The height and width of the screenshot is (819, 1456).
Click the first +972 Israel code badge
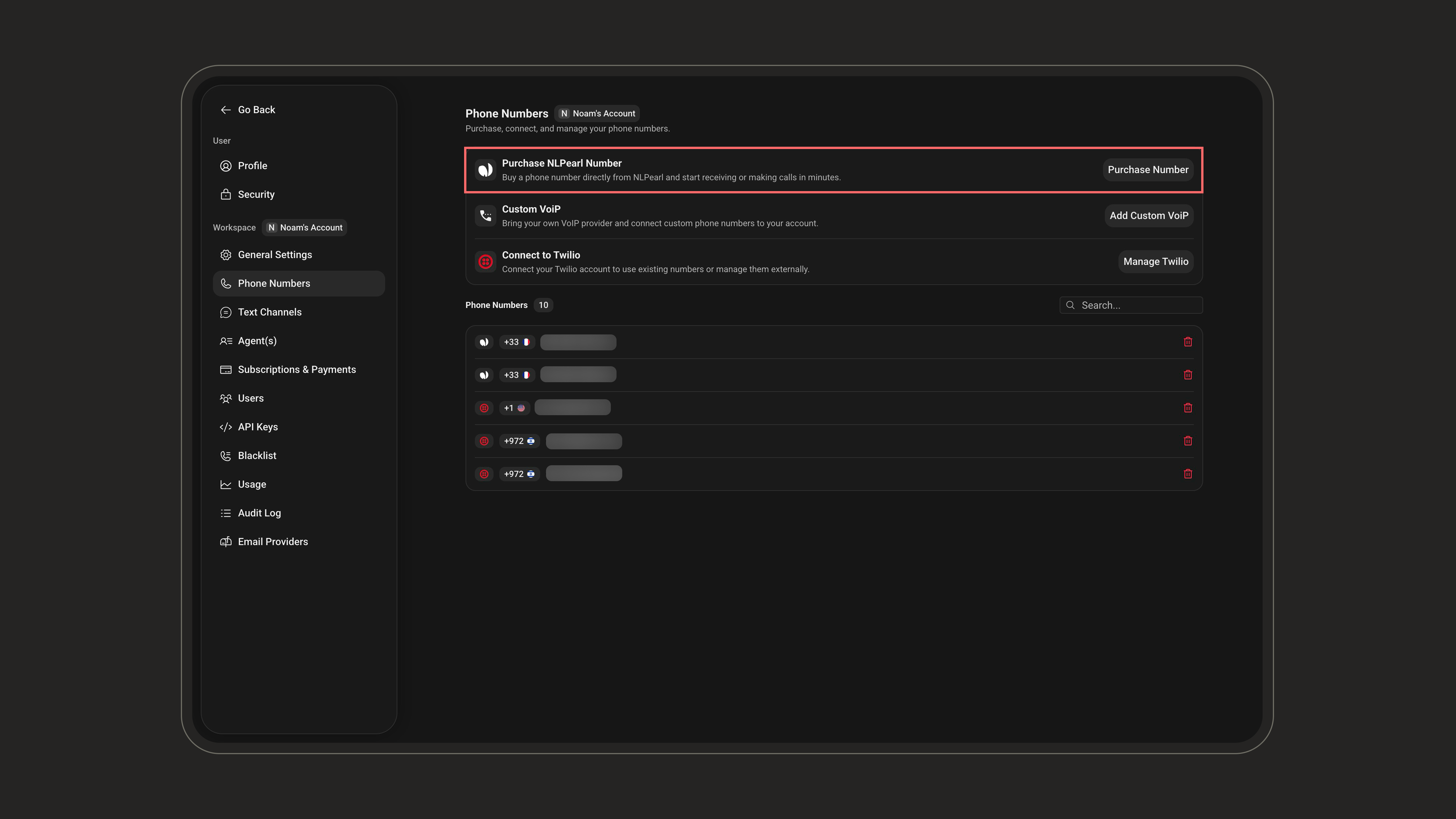point(520,441)
